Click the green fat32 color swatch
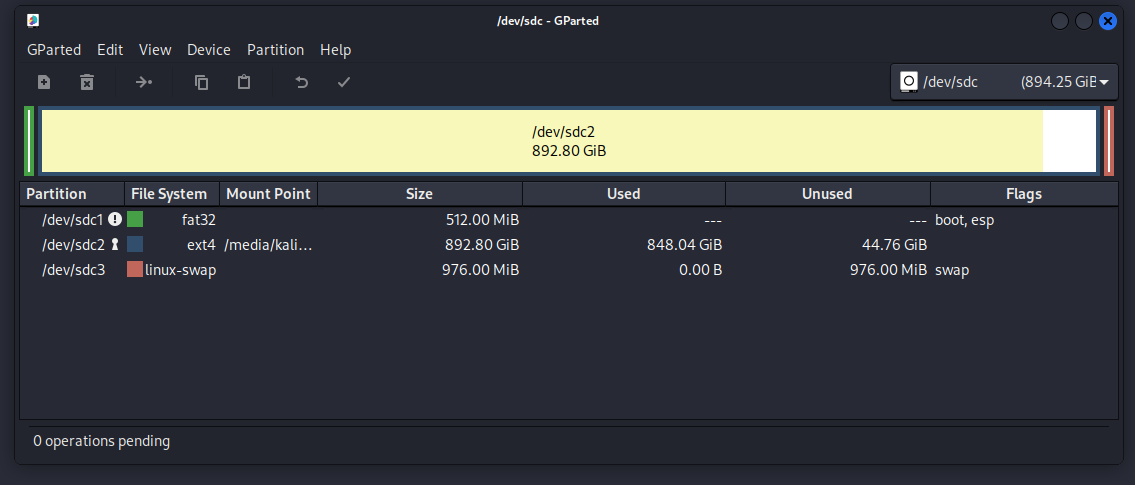 click(x=135, y=219)
